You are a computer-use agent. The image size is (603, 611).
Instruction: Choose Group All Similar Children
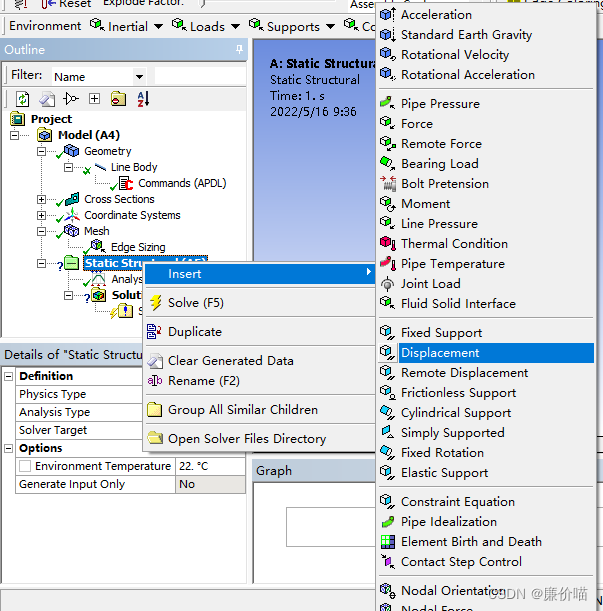[x=260, y=410]
